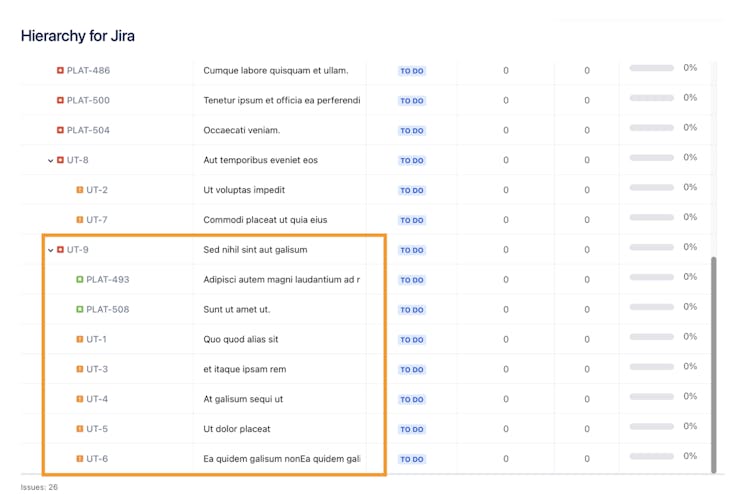Select summary 'At galisum sequi ut'
752x494 pixels.
(x=243, y=399)
